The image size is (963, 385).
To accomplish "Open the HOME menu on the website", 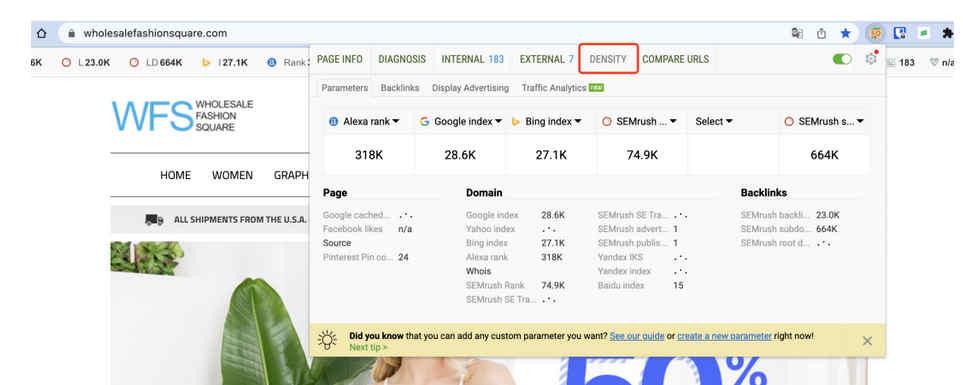I will 176,175.
